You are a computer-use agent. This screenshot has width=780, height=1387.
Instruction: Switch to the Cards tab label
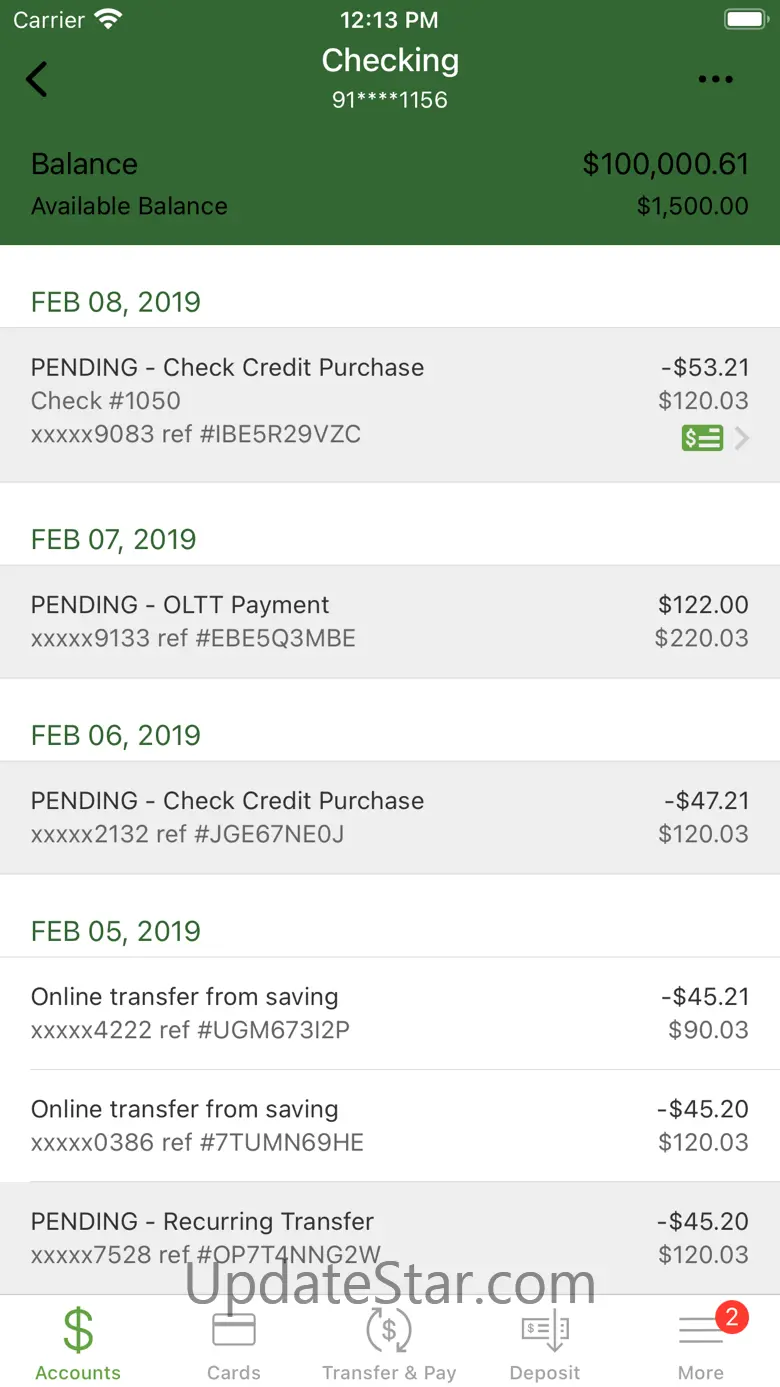pos(234,1373)
